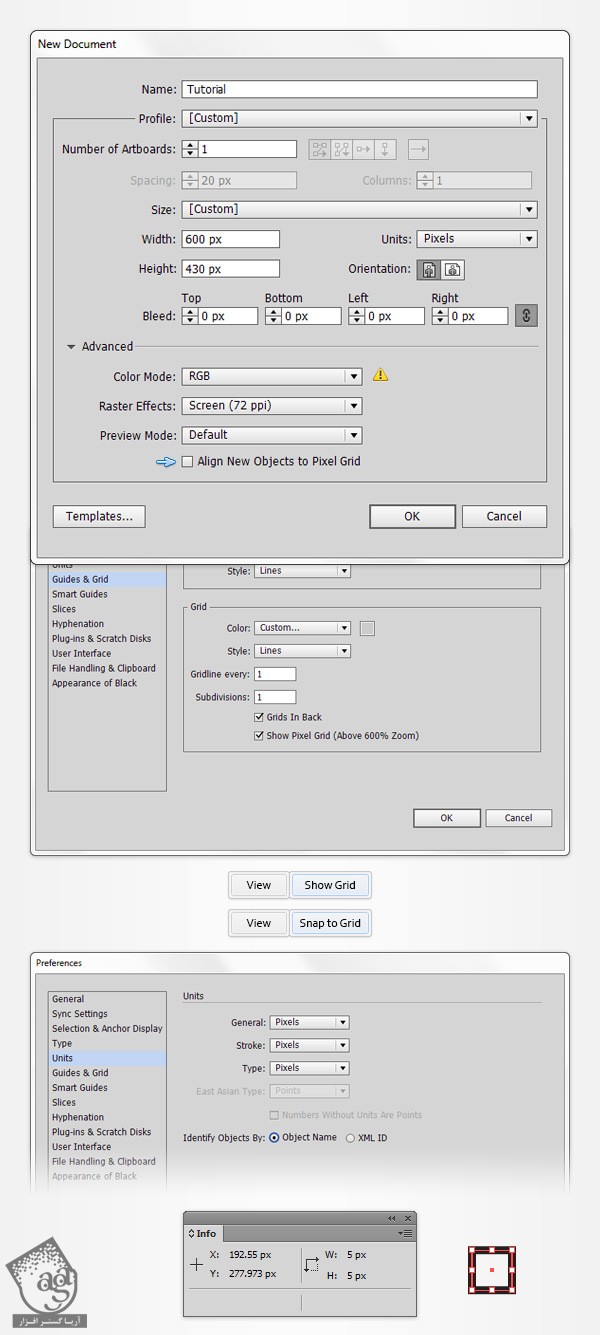Click the Grid by Column artboard icon
The height and width of the screenshot is (1335, 600).
[342, 149]
